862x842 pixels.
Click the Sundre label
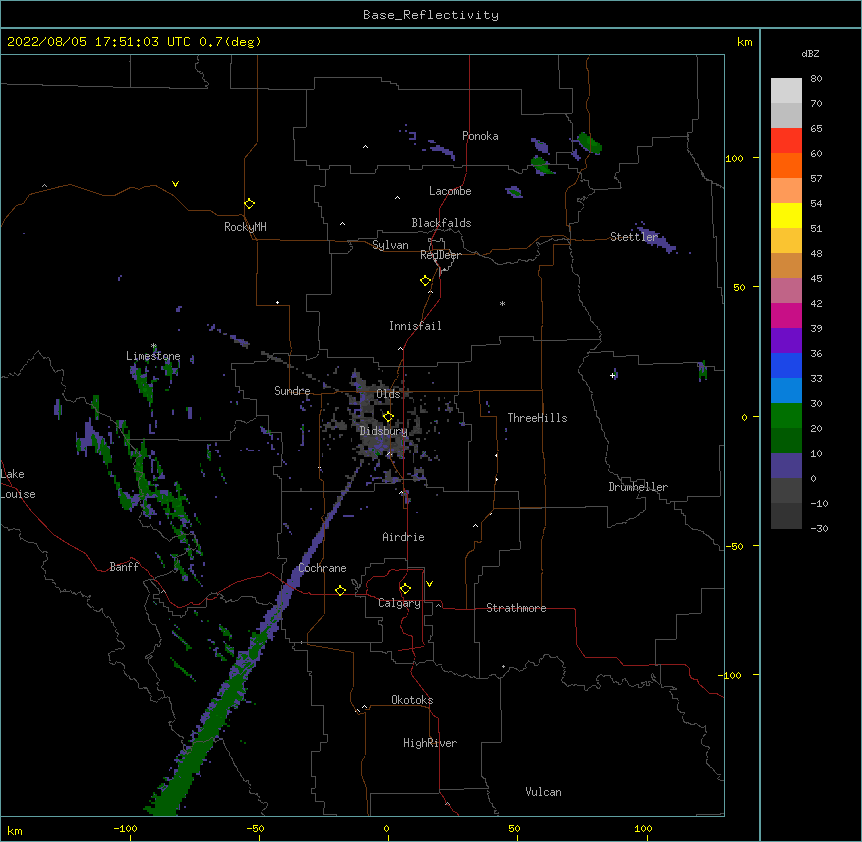coord(292,391)
